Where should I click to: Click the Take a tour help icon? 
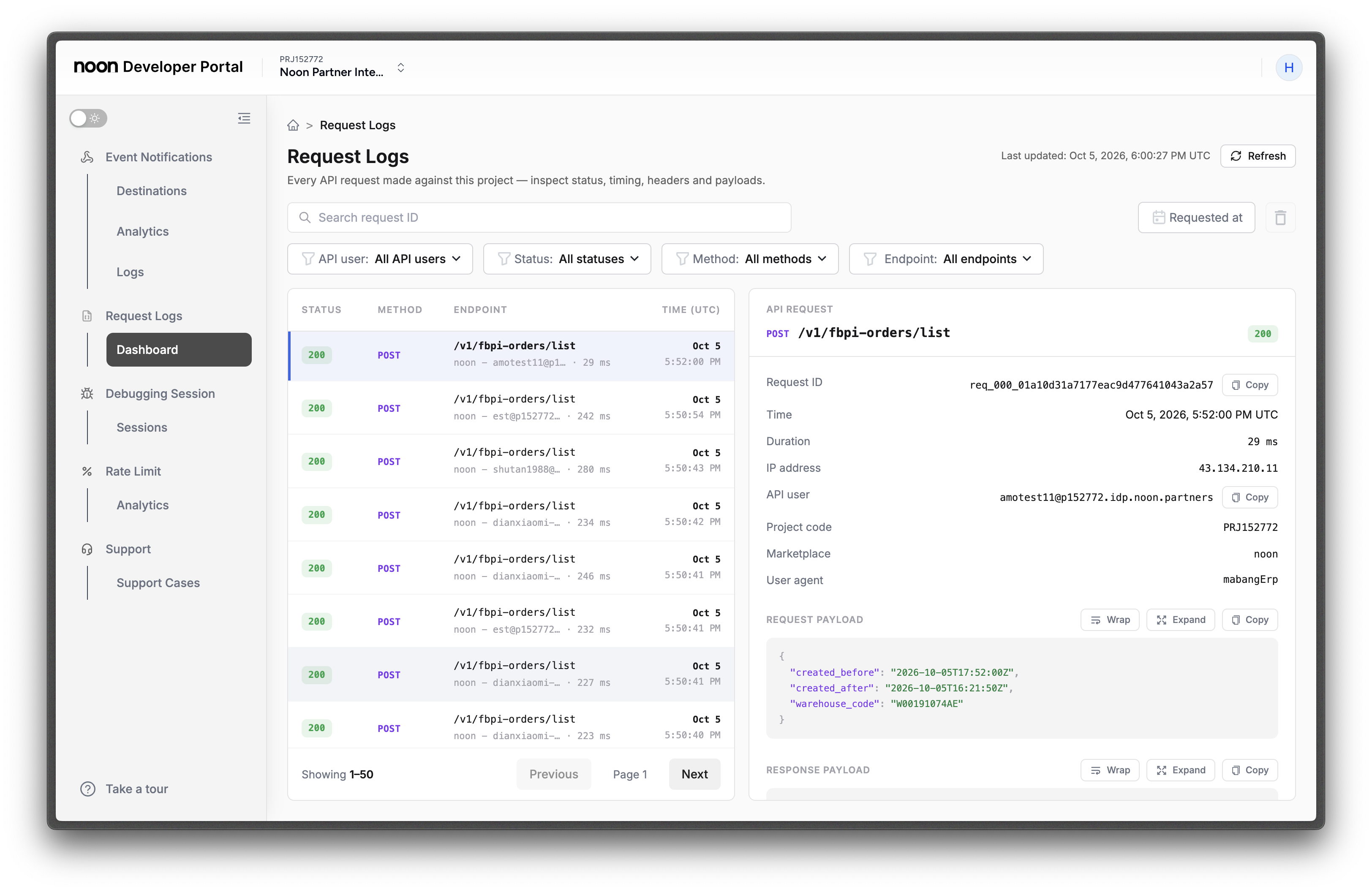point(87,789)
